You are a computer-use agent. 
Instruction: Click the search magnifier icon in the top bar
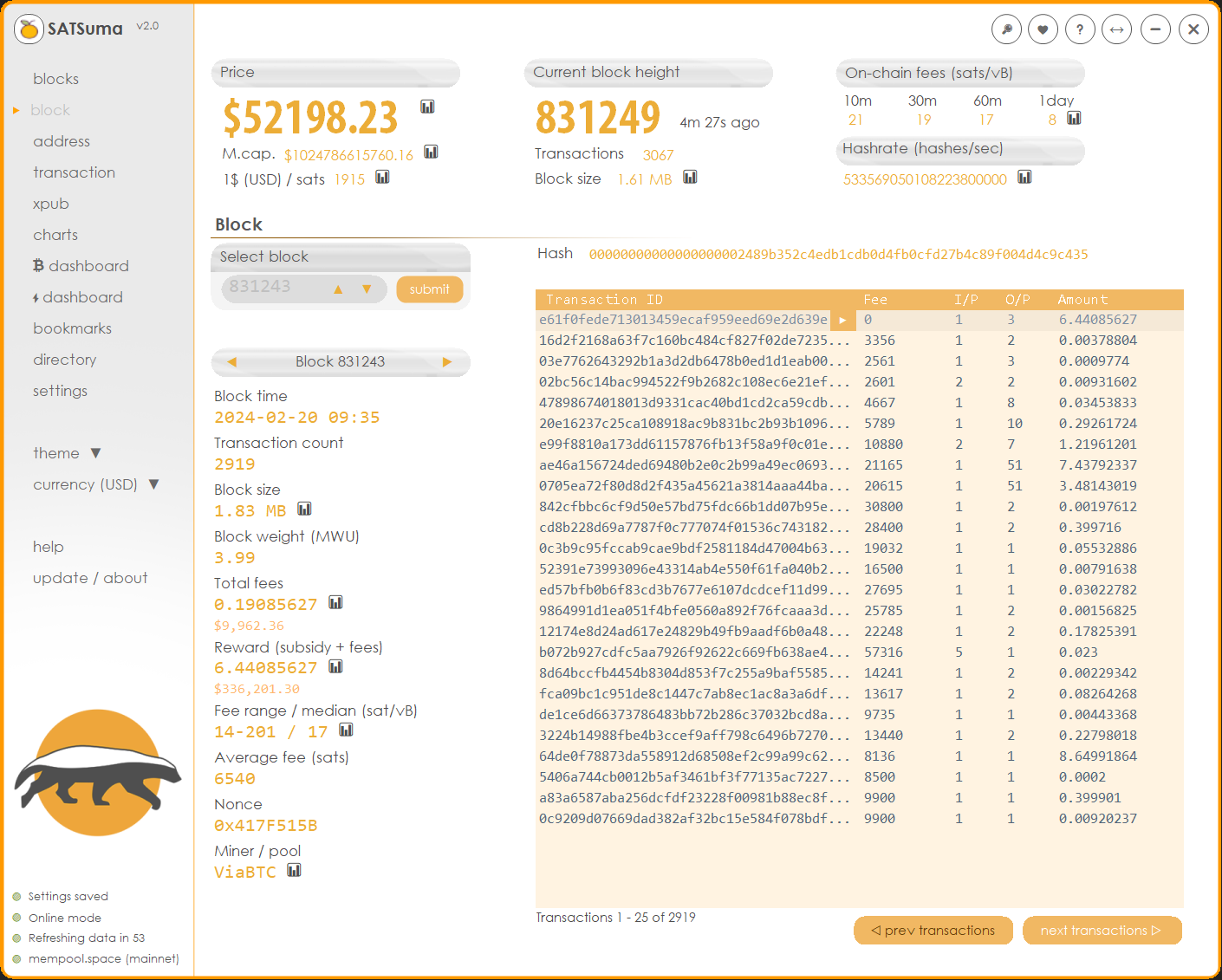coord(1006,29)
